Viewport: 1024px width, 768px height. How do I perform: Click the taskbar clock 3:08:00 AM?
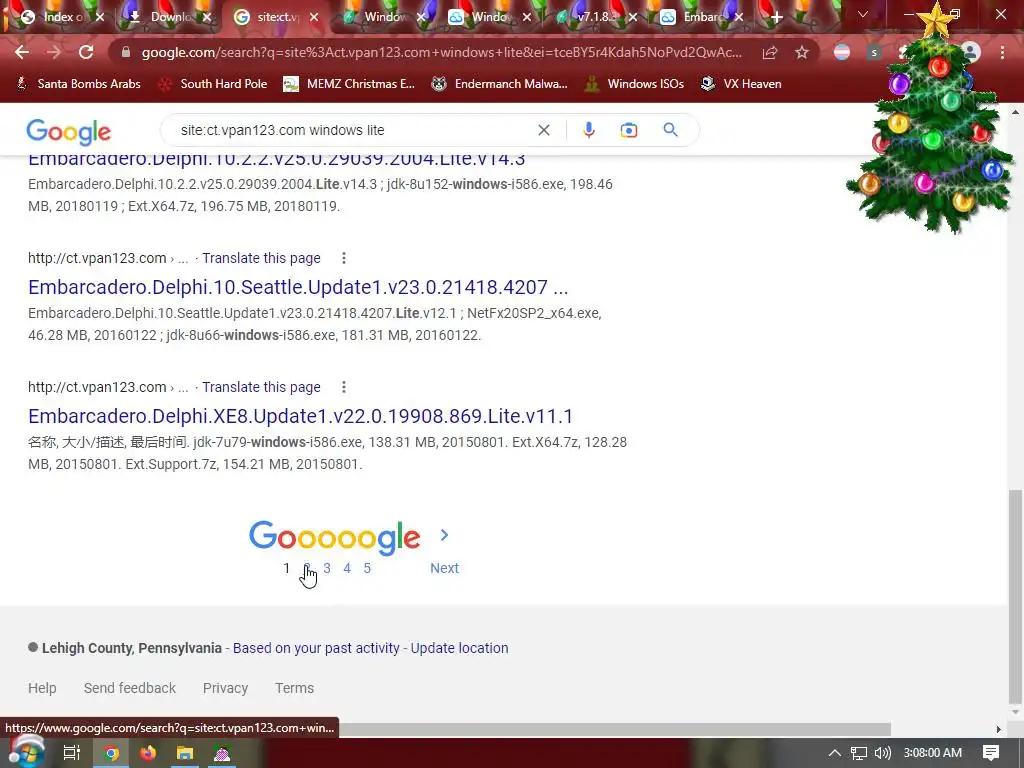tap(933, 753)
